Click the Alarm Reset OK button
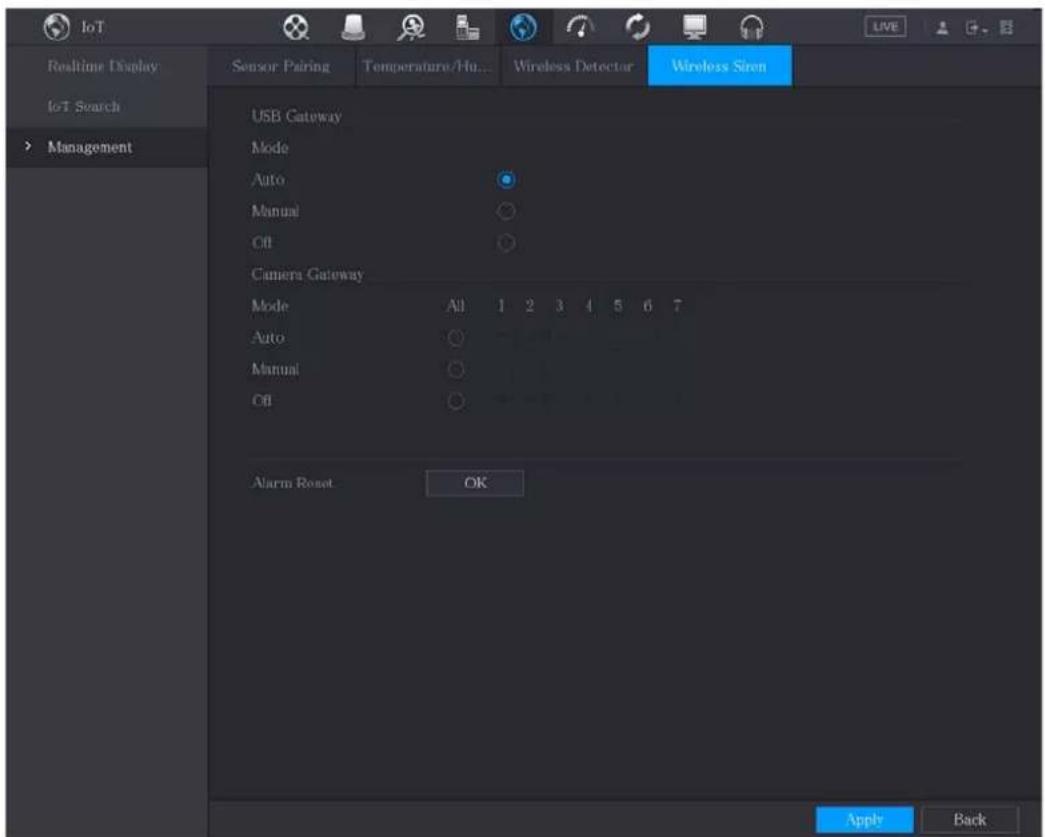This screenshot has height=837, width=1045. point(475,483)
